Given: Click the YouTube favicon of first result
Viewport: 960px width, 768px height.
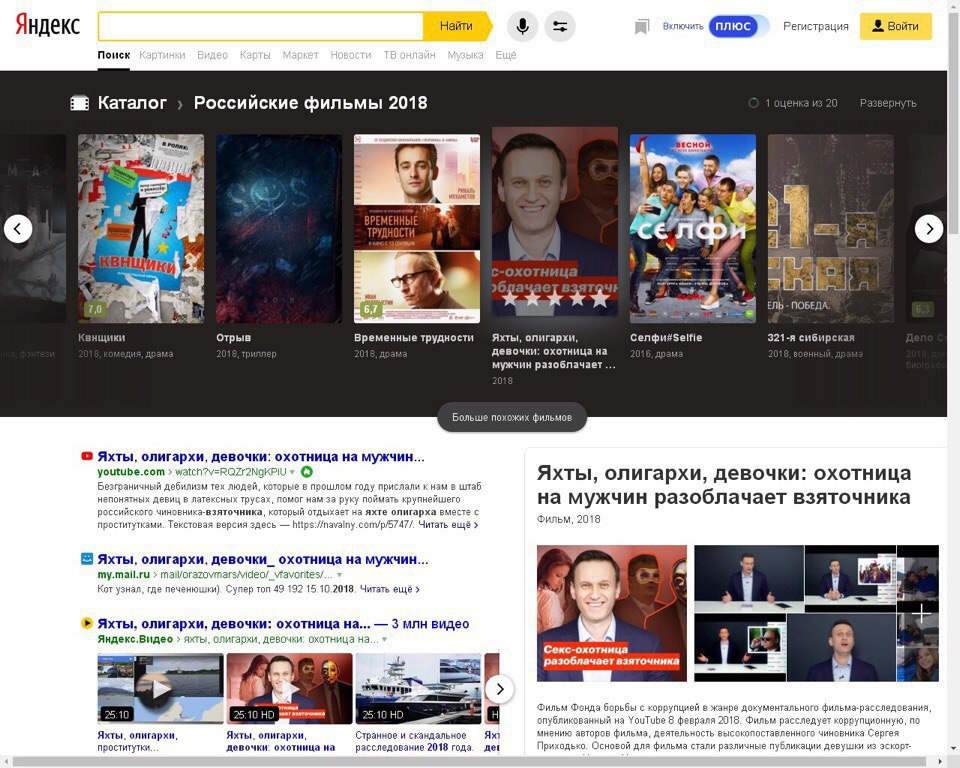Looking at the screenshot, I should pos(87,456).
